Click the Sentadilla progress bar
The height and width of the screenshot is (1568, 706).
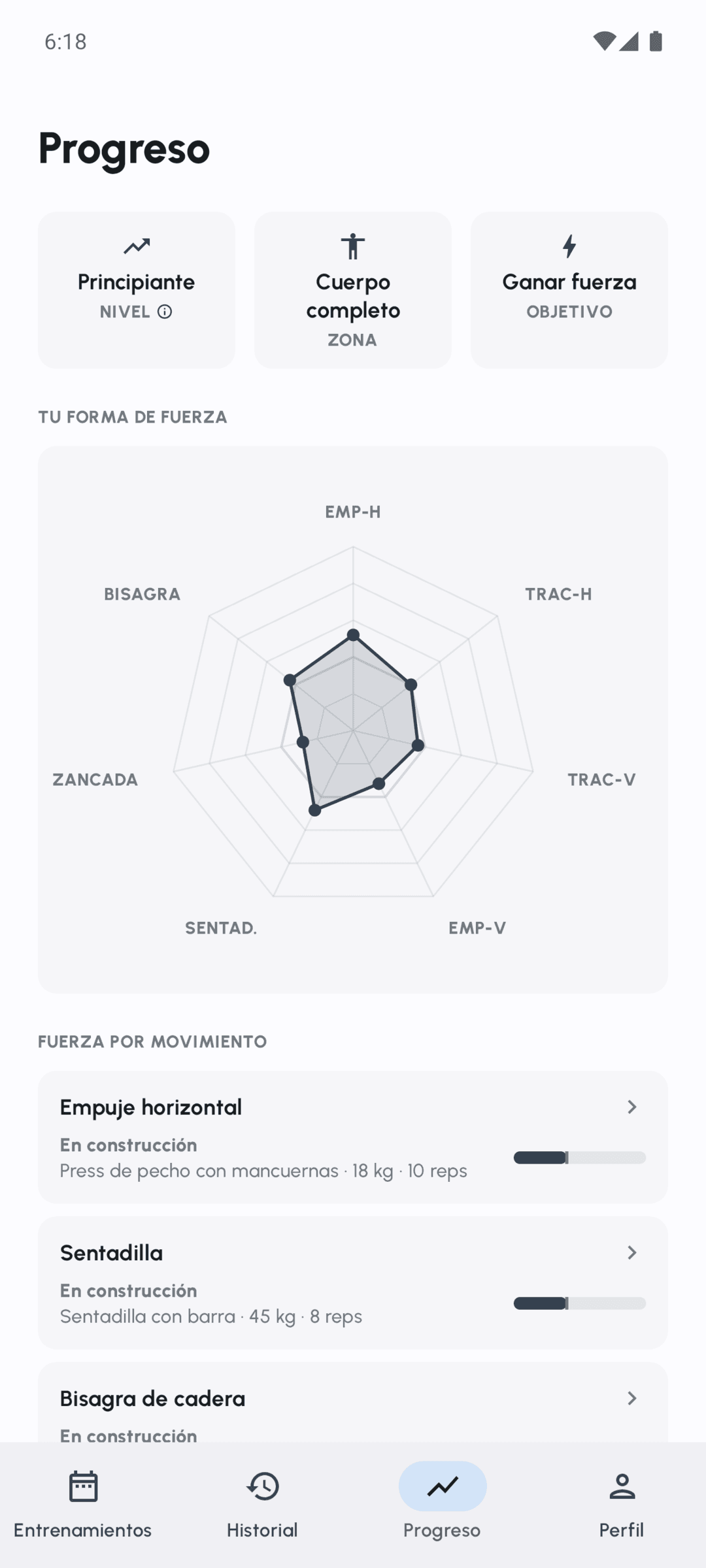click(580, 1303)
